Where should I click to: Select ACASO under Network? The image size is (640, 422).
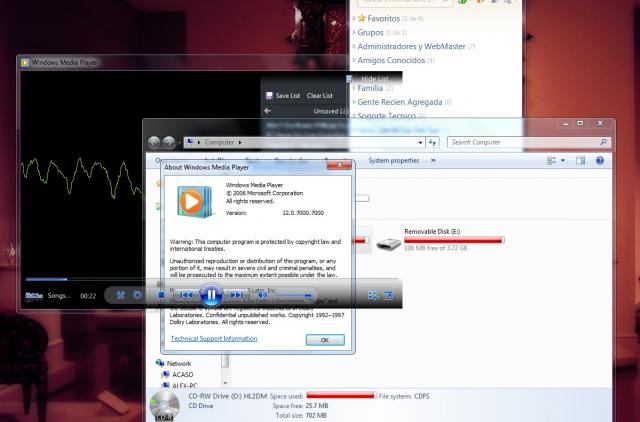pos(182,374)
